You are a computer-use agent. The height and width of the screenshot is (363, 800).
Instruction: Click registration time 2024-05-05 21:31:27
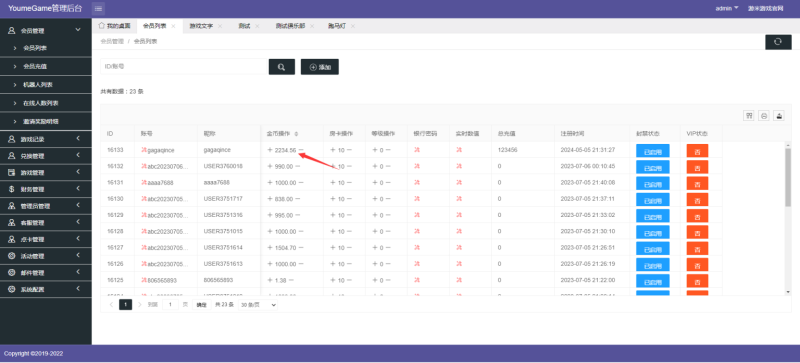click(x=588, y=150)
